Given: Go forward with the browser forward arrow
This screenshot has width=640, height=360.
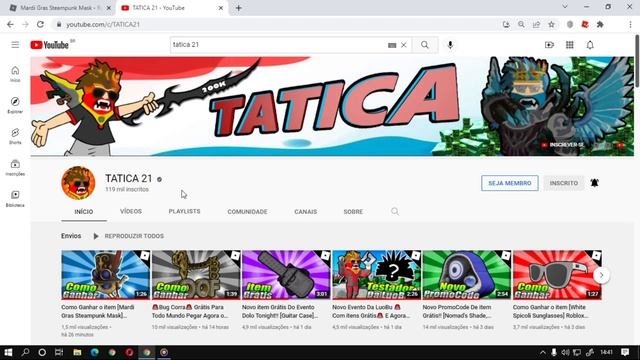Looking at the screenshot, I should (25, 24).
